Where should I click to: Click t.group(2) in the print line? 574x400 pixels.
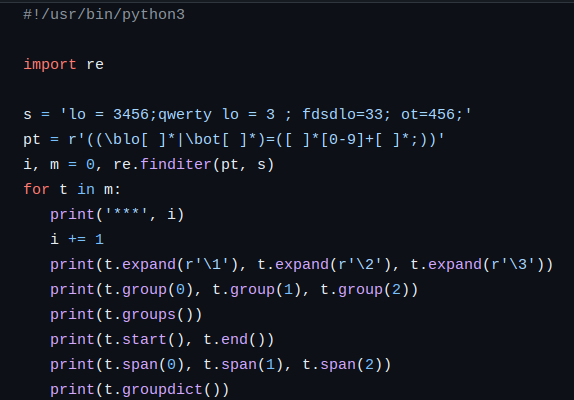[365, 290]
